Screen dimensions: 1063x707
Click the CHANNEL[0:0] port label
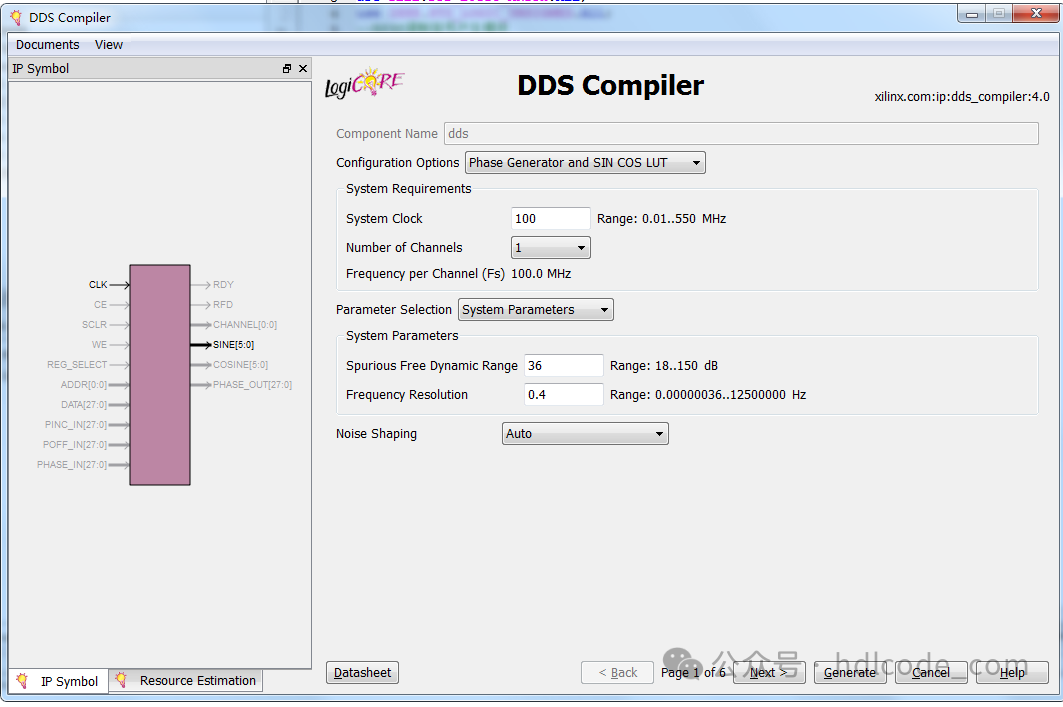(x=245, y=325)
